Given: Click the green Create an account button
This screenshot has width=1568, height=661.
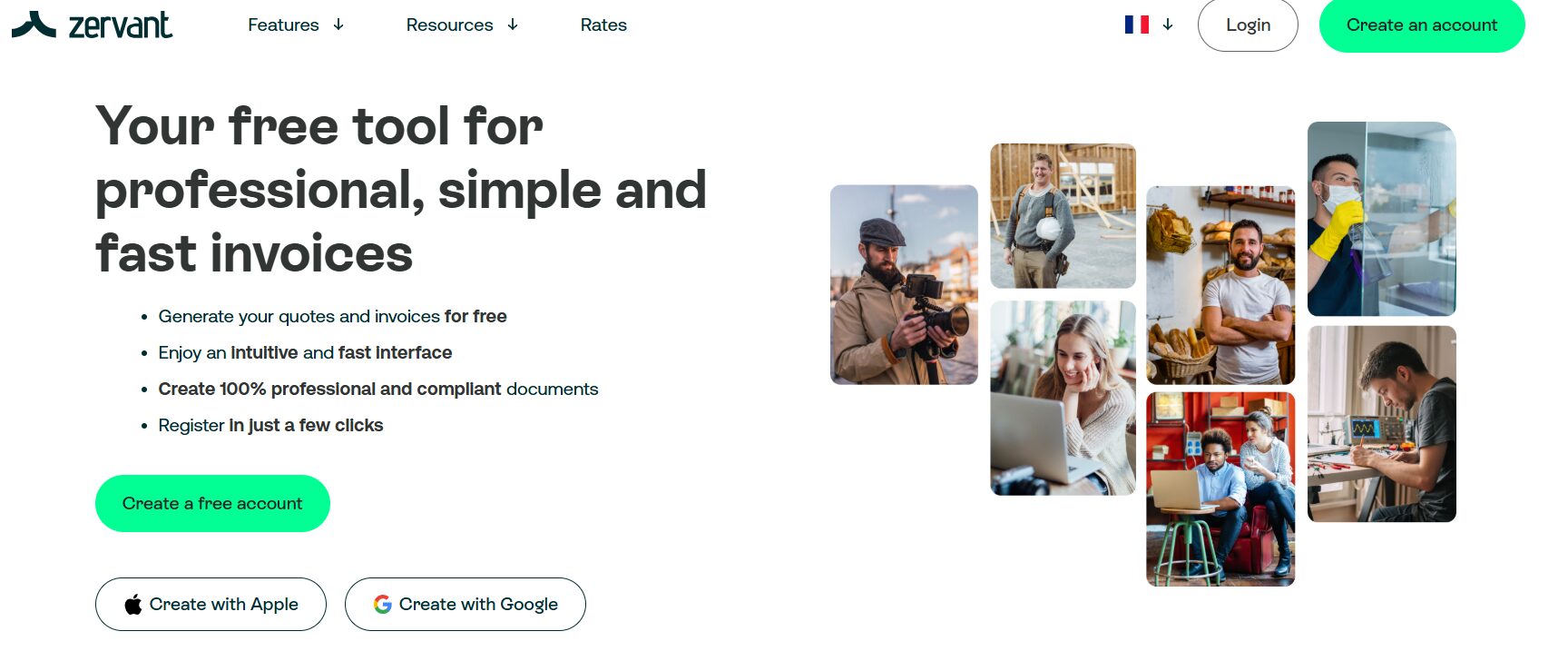Looking at the screenshot, I should (x=1421, y=25).
